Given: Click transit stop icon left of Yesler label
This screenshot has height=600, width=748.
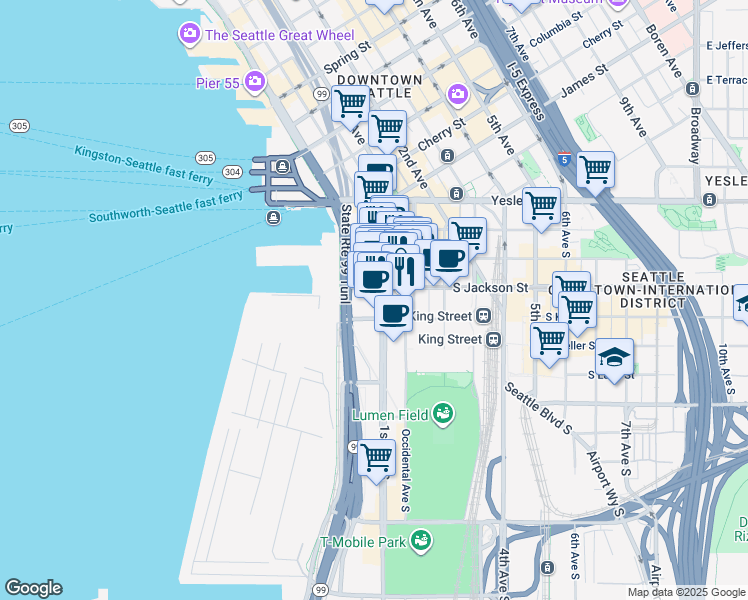Looking at the screenshot, I should coord(457,193).
